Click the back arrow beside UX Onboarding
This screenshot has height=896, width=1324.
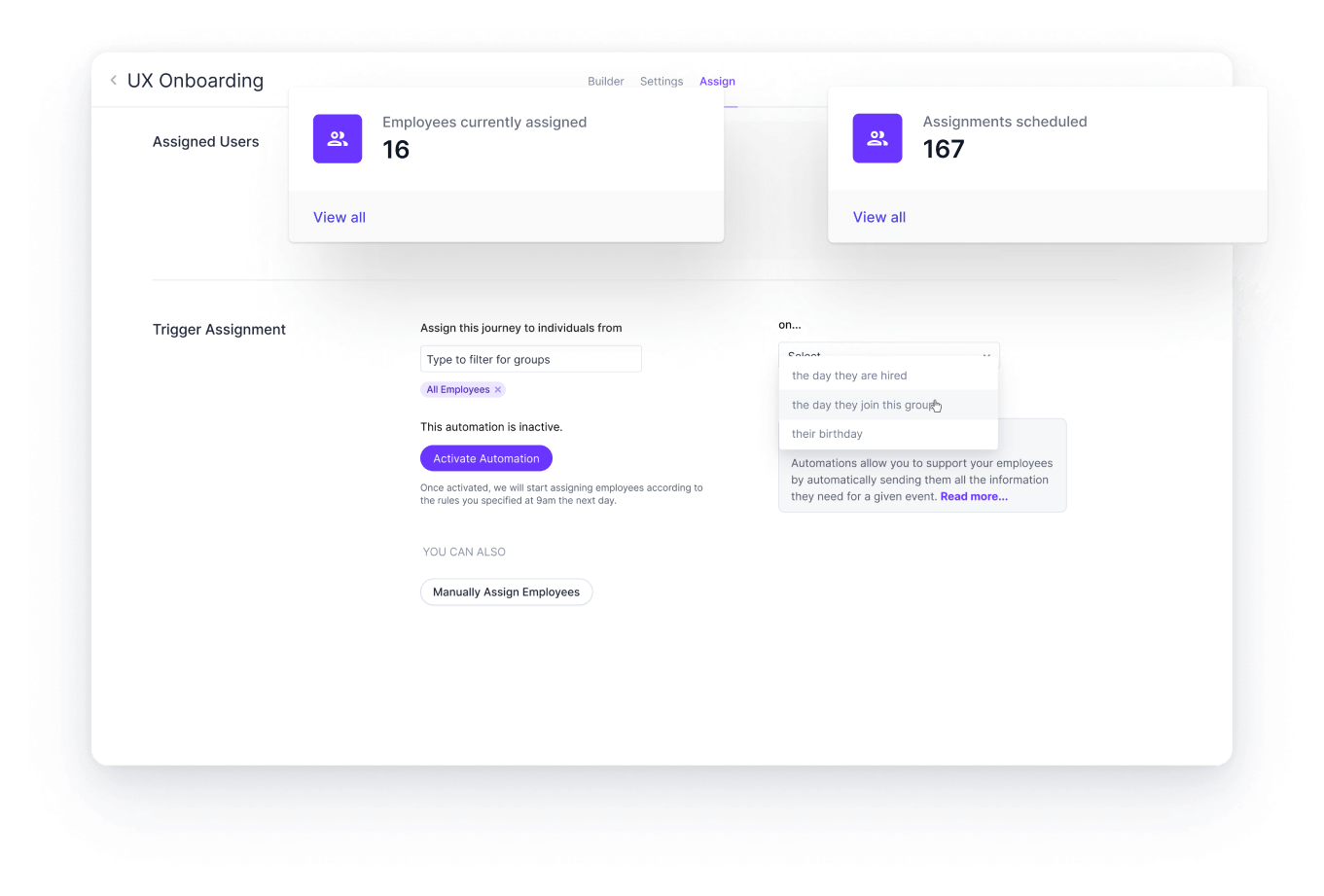(x=113, y=81)
